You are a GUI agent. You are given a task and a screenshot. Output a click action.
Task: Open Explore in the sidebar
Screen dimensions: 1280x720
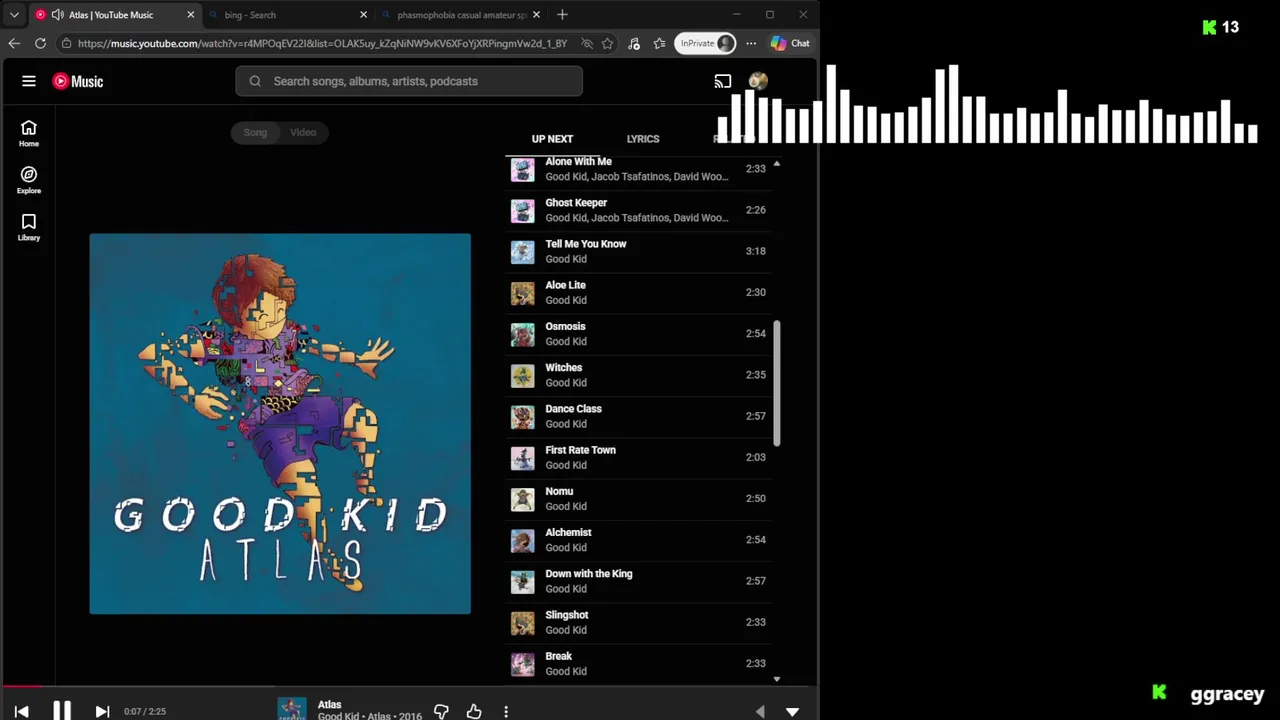[x=29, y=180]
